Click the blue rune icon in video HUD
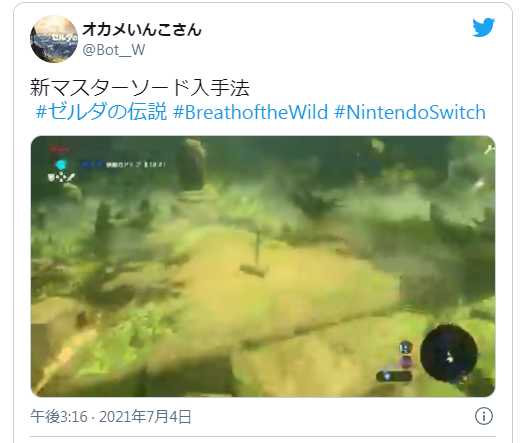525x443 pixels. click(61, 164)
